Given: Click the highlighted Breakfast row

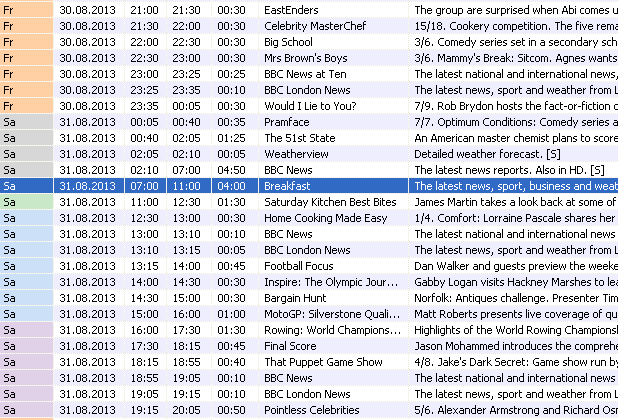Looking at the screenshot, I should pos(287,186).
